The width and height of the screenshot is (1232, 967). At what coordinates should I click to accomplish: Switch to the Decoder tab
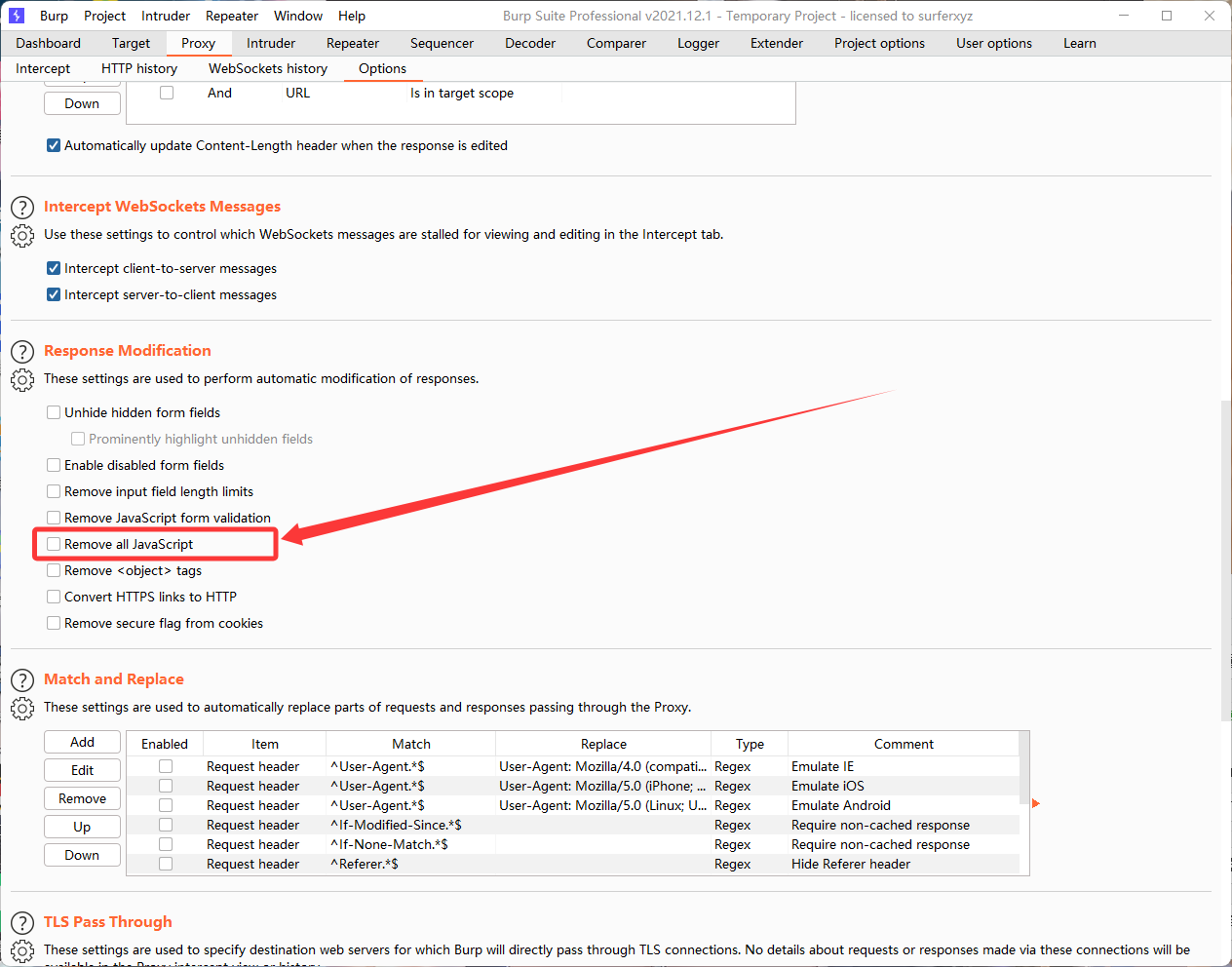tap(530, 43)
